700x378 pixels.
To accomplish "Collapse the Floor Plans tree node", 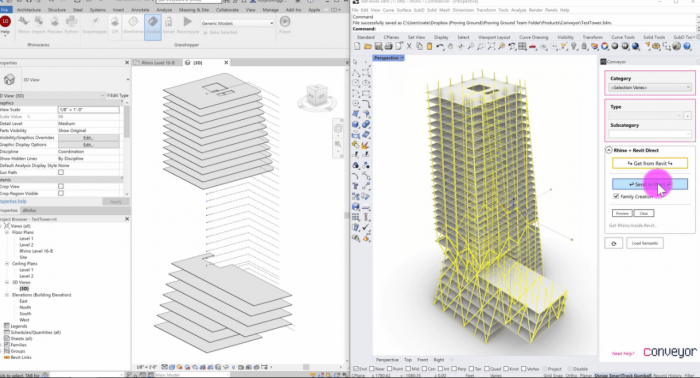I will [x=7, y=233].
